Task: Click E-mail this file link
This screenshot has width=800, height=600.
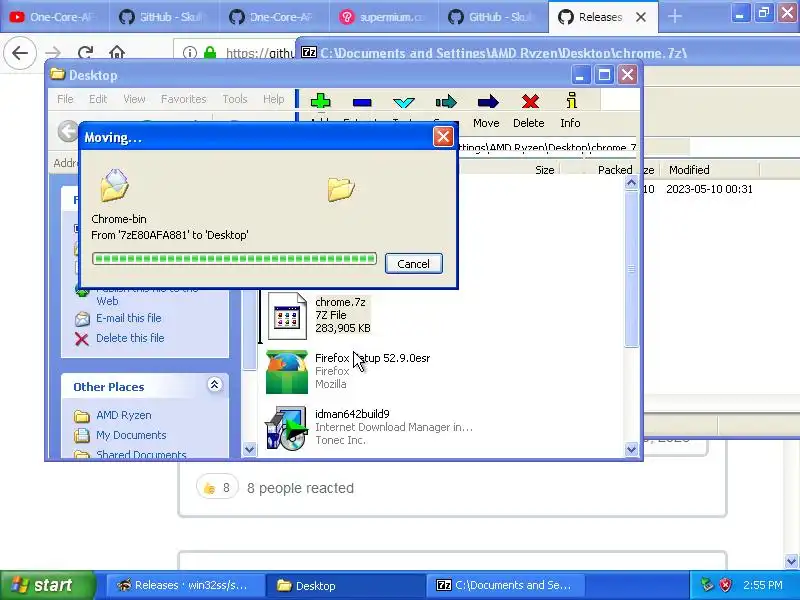Action: coord(129,318)
